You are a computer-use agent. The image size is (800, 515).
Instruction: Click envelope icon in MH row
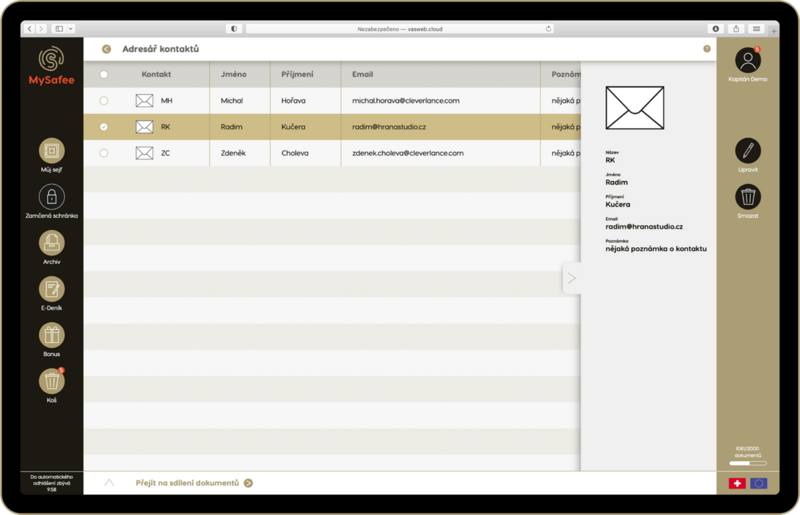144,101
